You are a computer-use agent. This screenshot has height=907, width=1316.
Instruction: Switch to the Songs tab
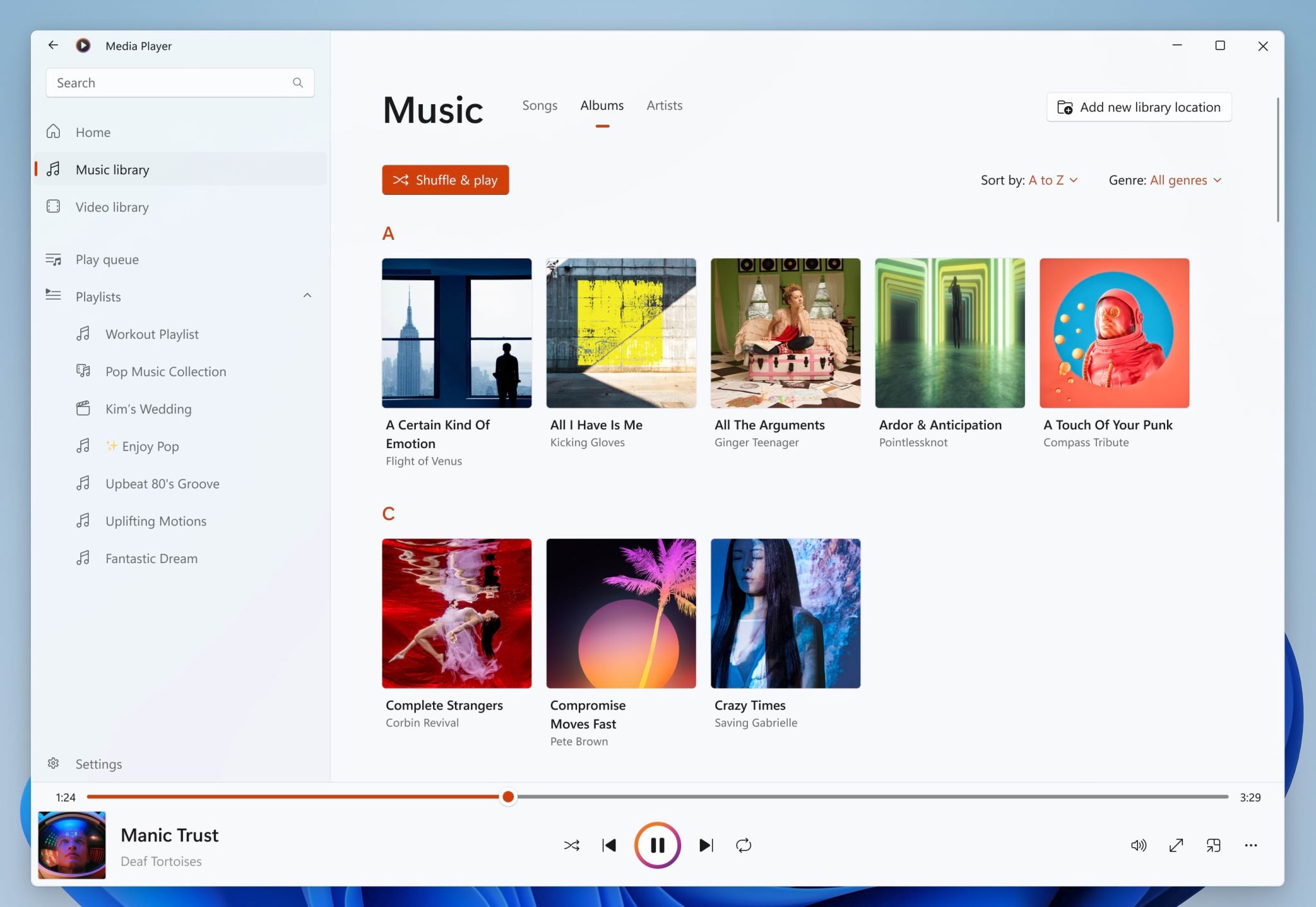tap(539, 105)
